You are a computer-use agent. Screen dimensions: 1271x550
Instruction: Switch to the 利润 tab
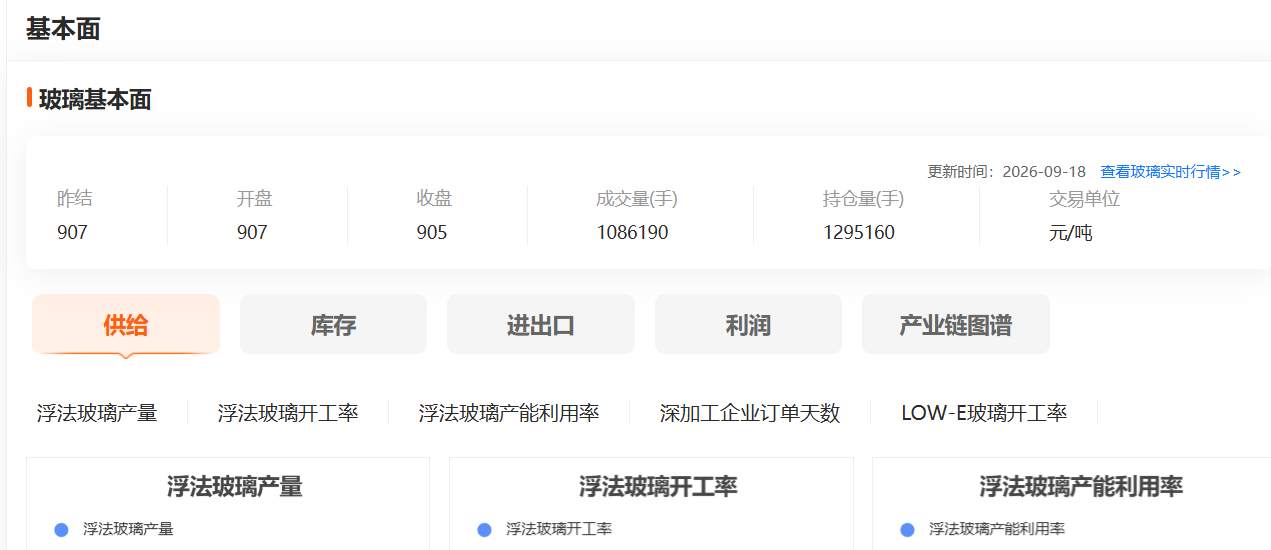748,324
